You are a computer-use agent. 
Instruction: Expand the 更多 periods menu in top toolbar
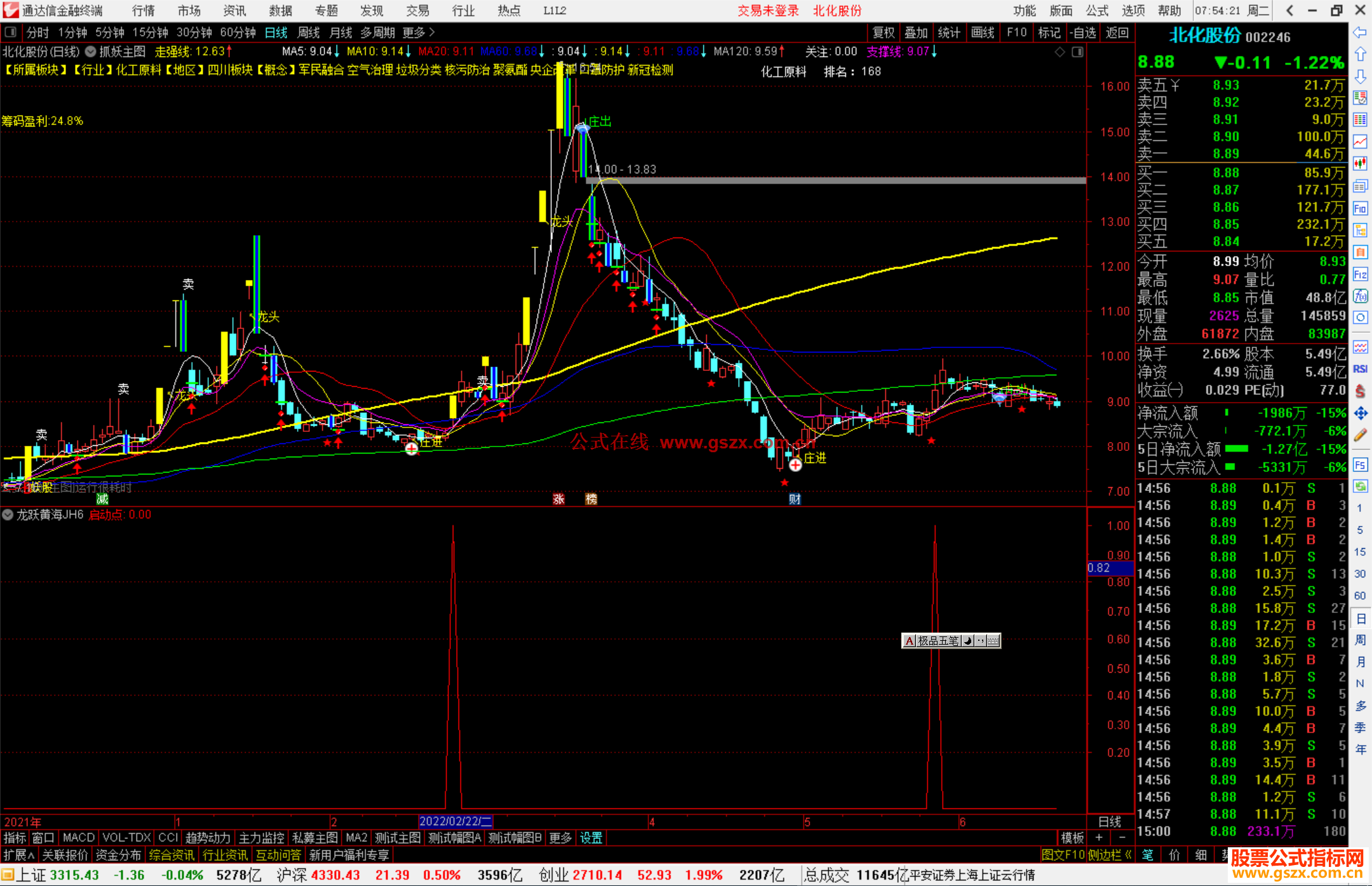coord(418,32)
